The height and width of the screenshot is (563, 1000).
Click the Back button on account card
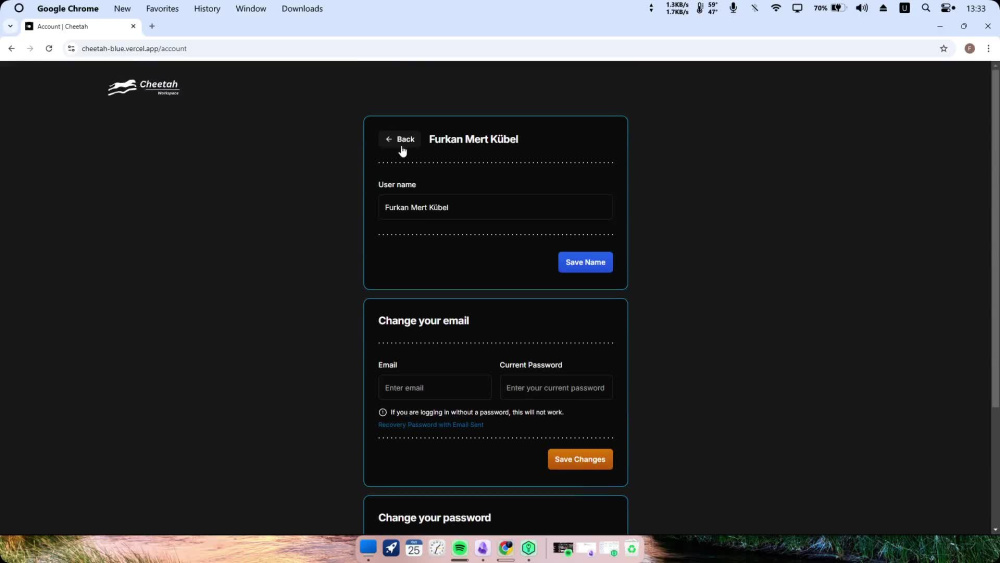400,139
